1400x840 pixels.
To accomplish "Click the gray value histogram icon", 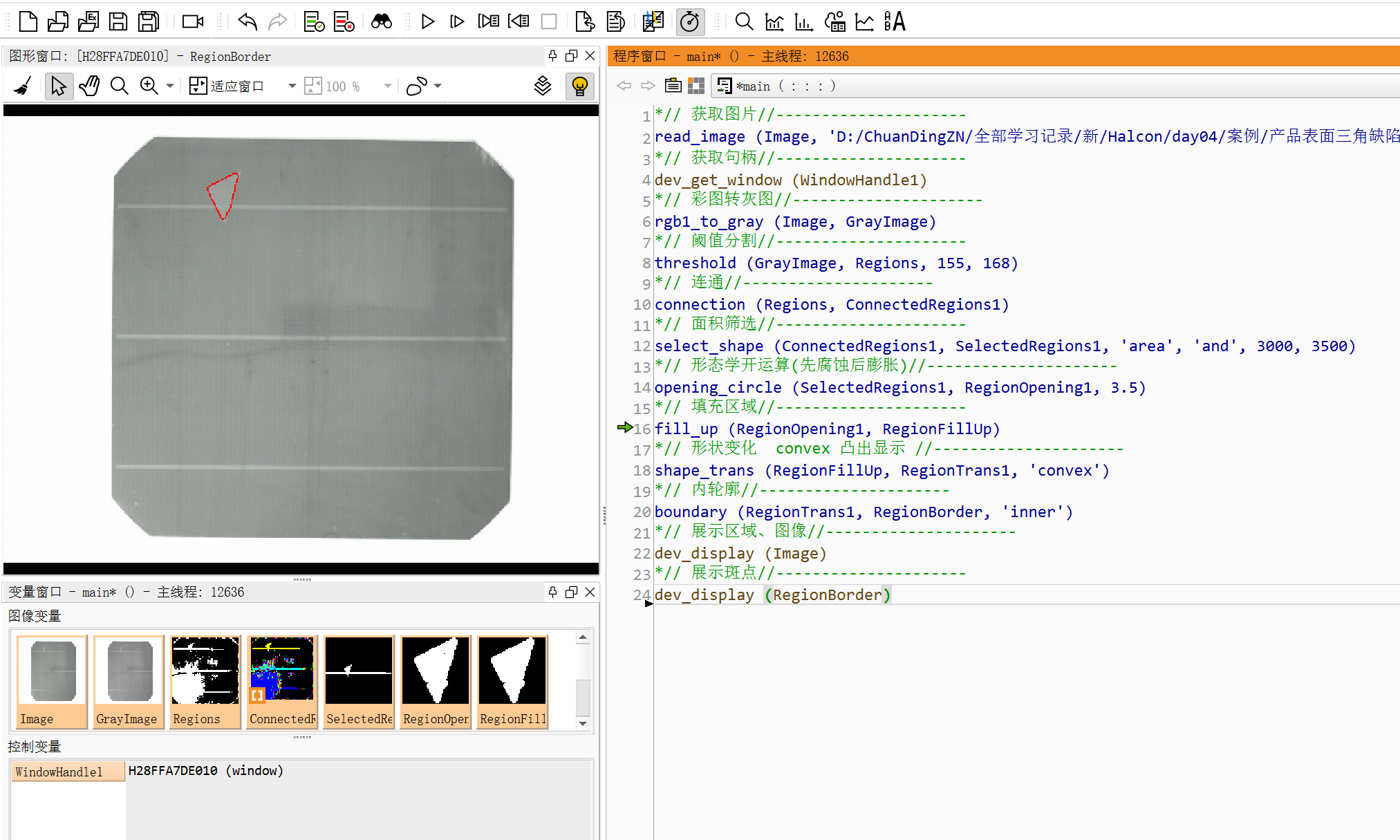I will [x=774, y=21].
